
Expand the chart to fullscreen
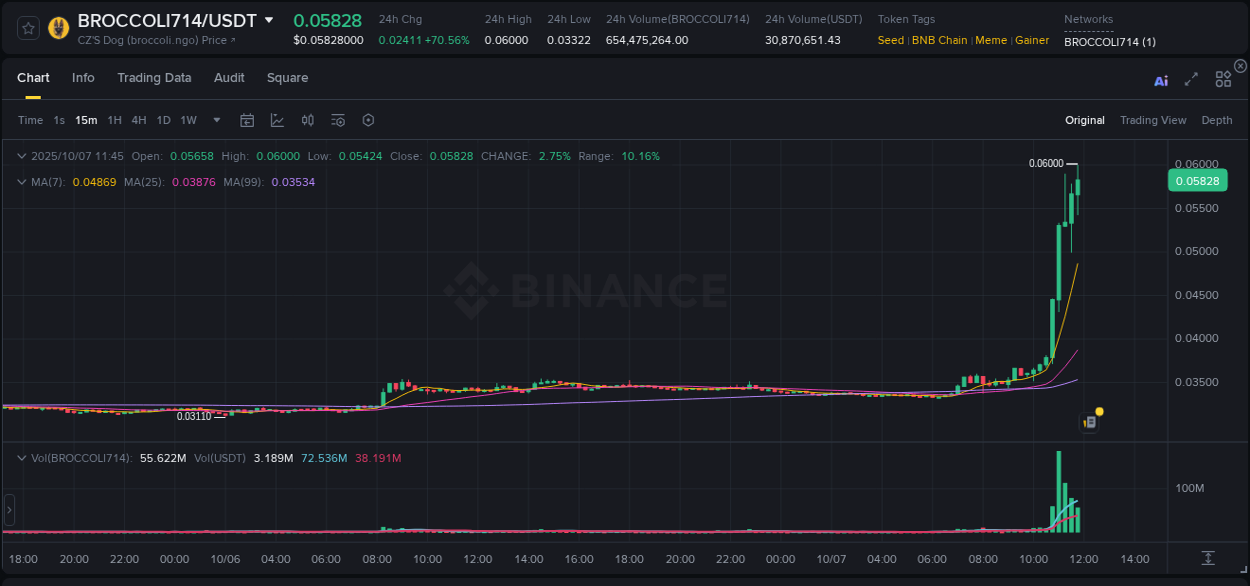[x=1191, y=80]
